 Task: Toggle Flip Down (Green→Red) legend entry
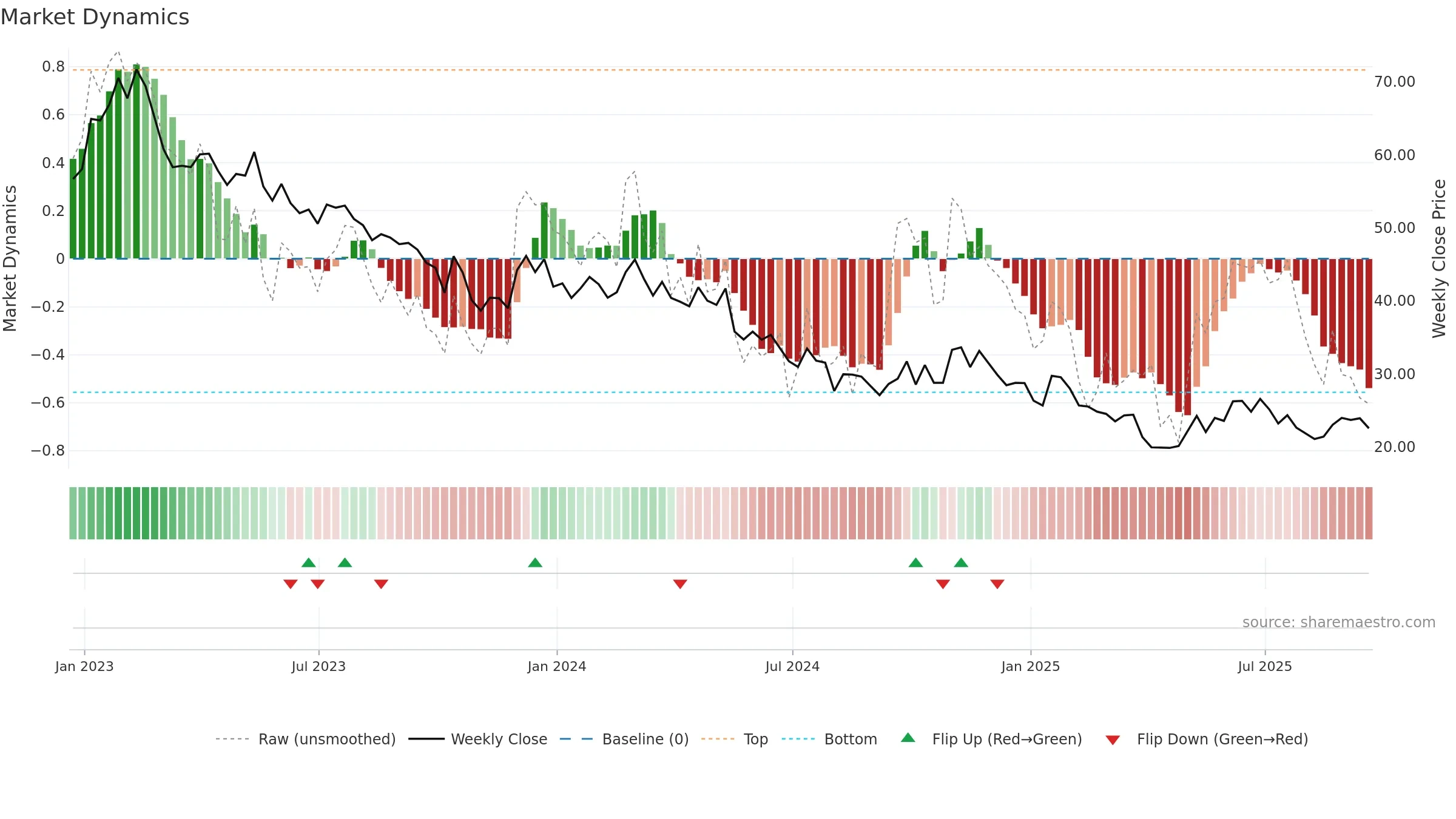coord(1206,739)
